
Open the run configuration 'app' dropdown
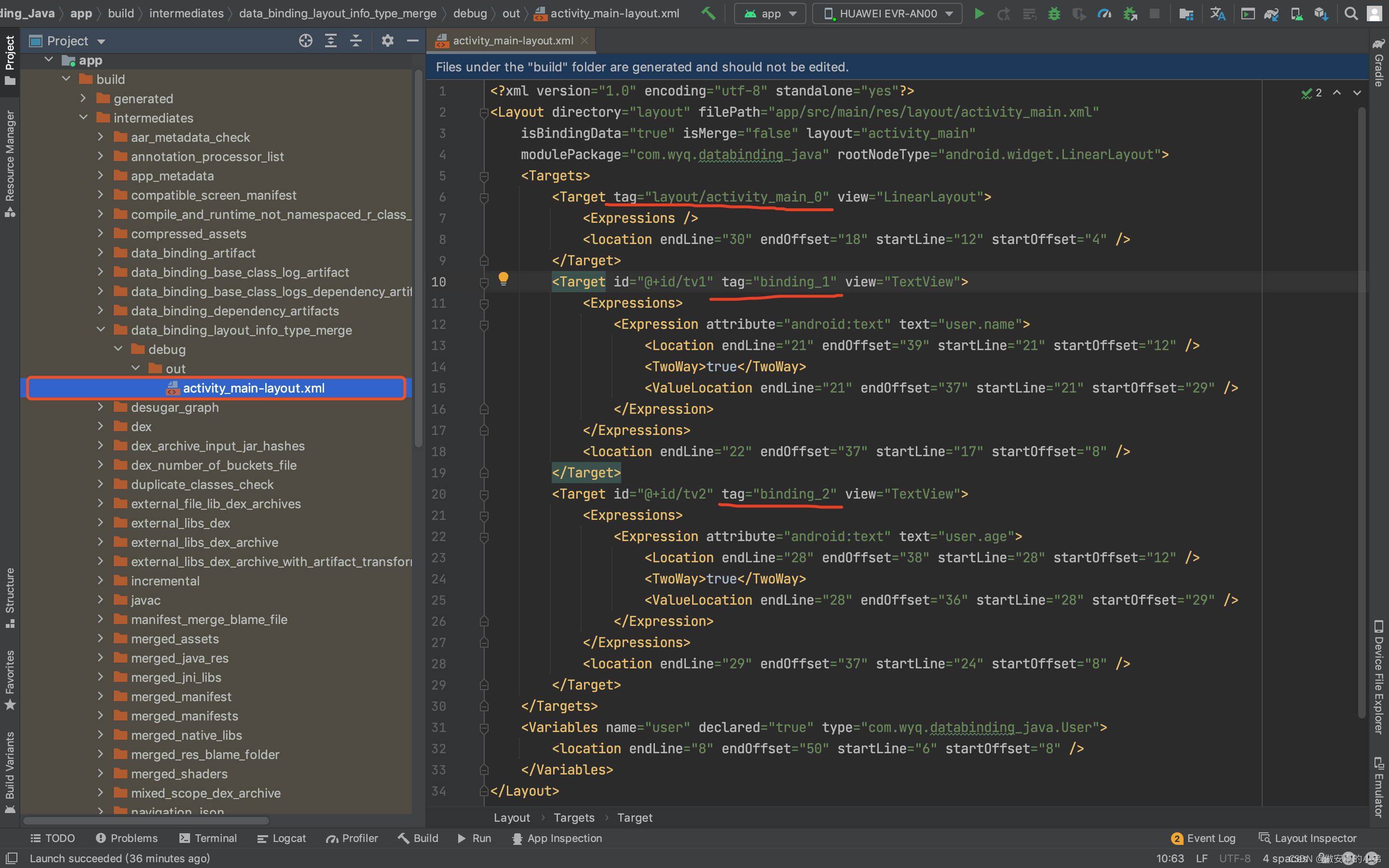tap(769, 13)
